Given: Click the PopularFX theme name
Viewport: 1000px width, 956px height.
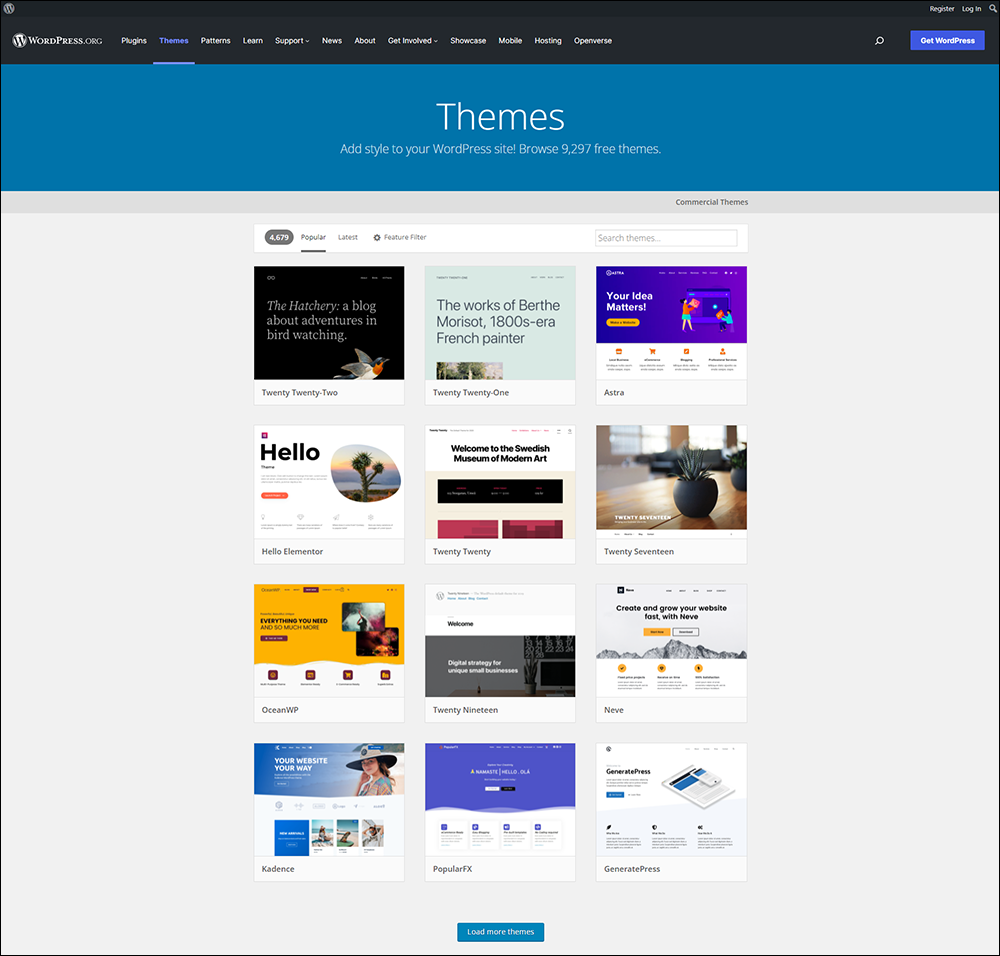Looking at the screenshot, I should [452, 869].
